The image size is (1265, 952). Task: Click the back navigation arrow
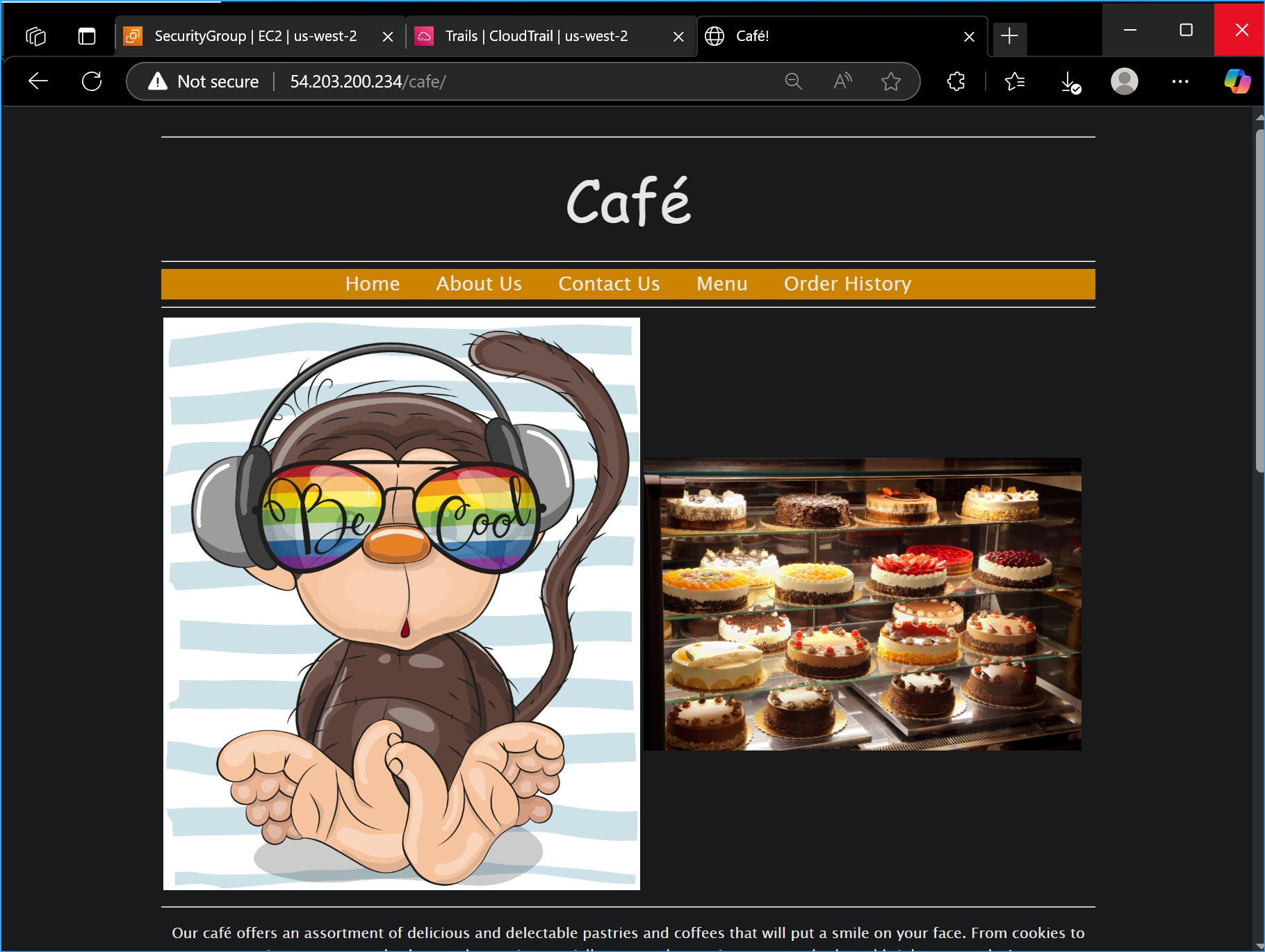click(x=38, y=81)
